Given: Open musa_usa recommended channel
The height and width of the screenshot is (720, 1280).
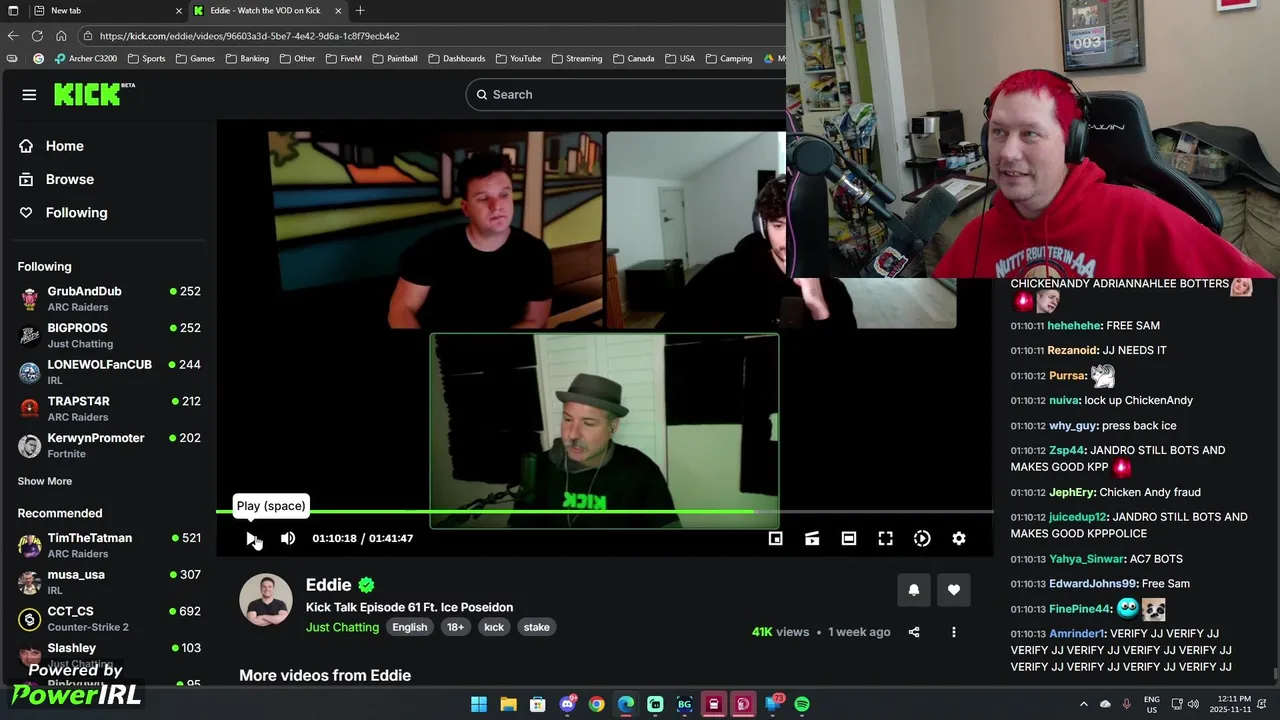Looking at the screenshot, I should [x=109, y=582].
